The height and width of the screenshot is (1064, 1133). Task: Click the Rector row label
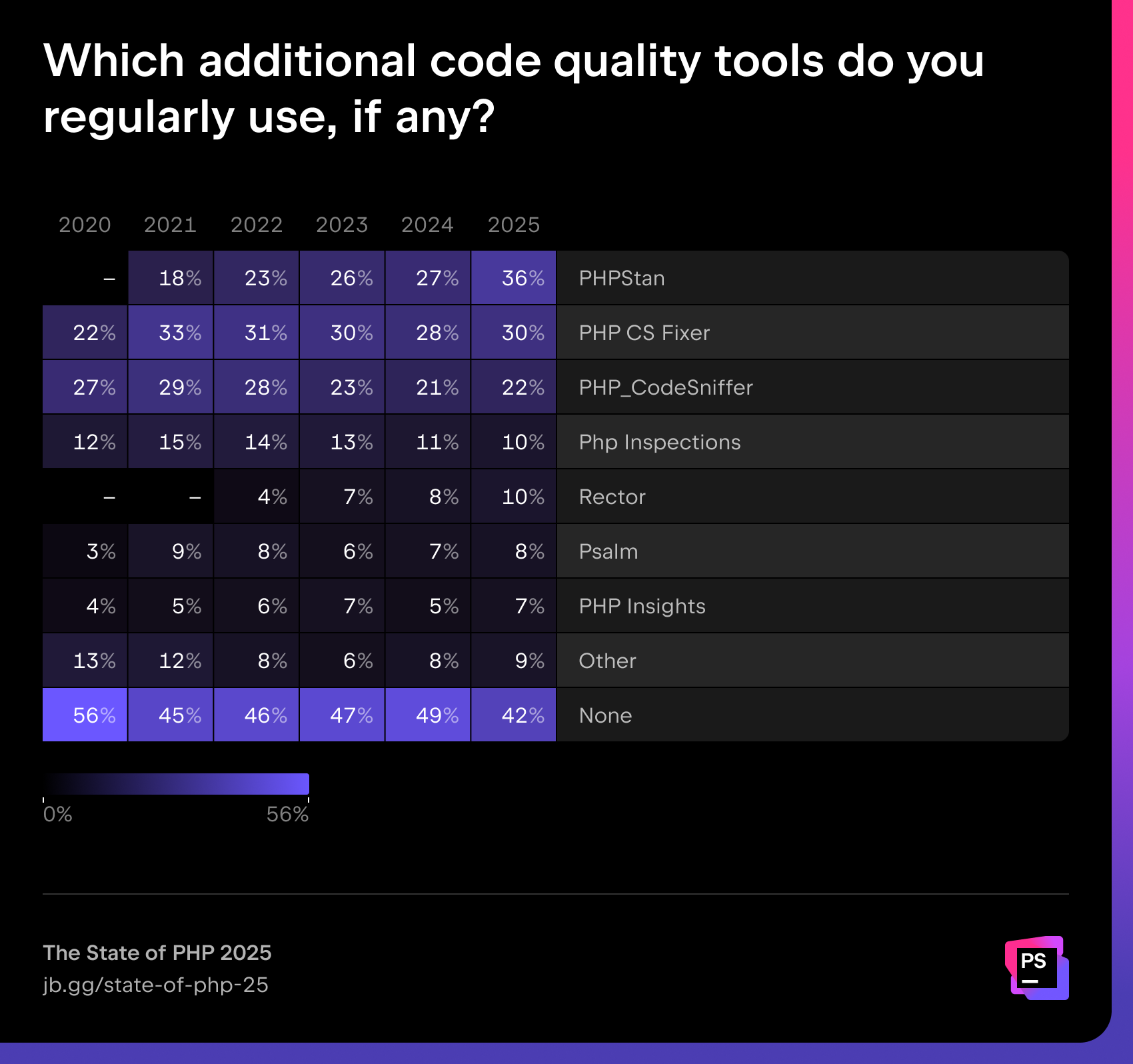612,497
